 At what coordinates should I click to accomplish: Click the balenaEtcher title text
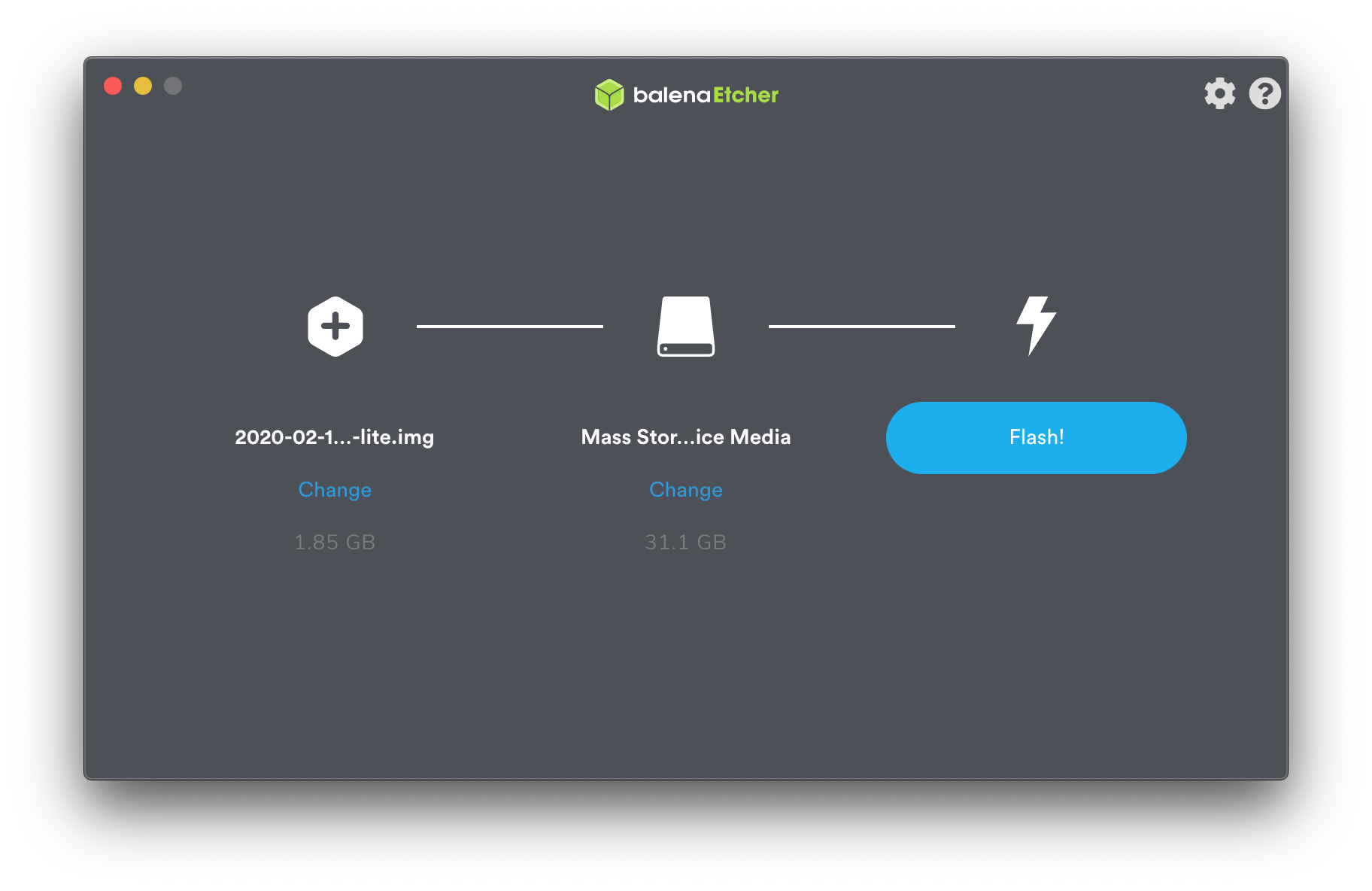pos(706,95)
